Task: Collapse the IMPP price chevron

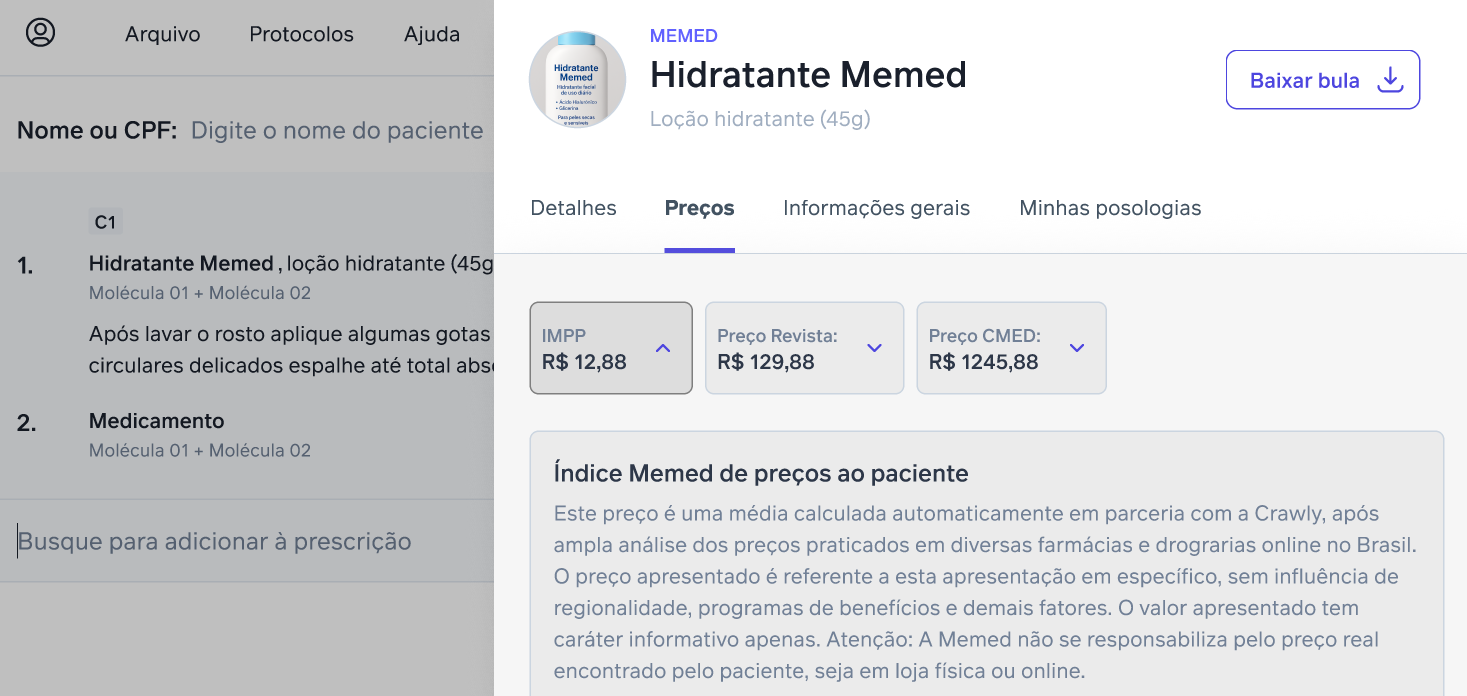Action: 663,348
